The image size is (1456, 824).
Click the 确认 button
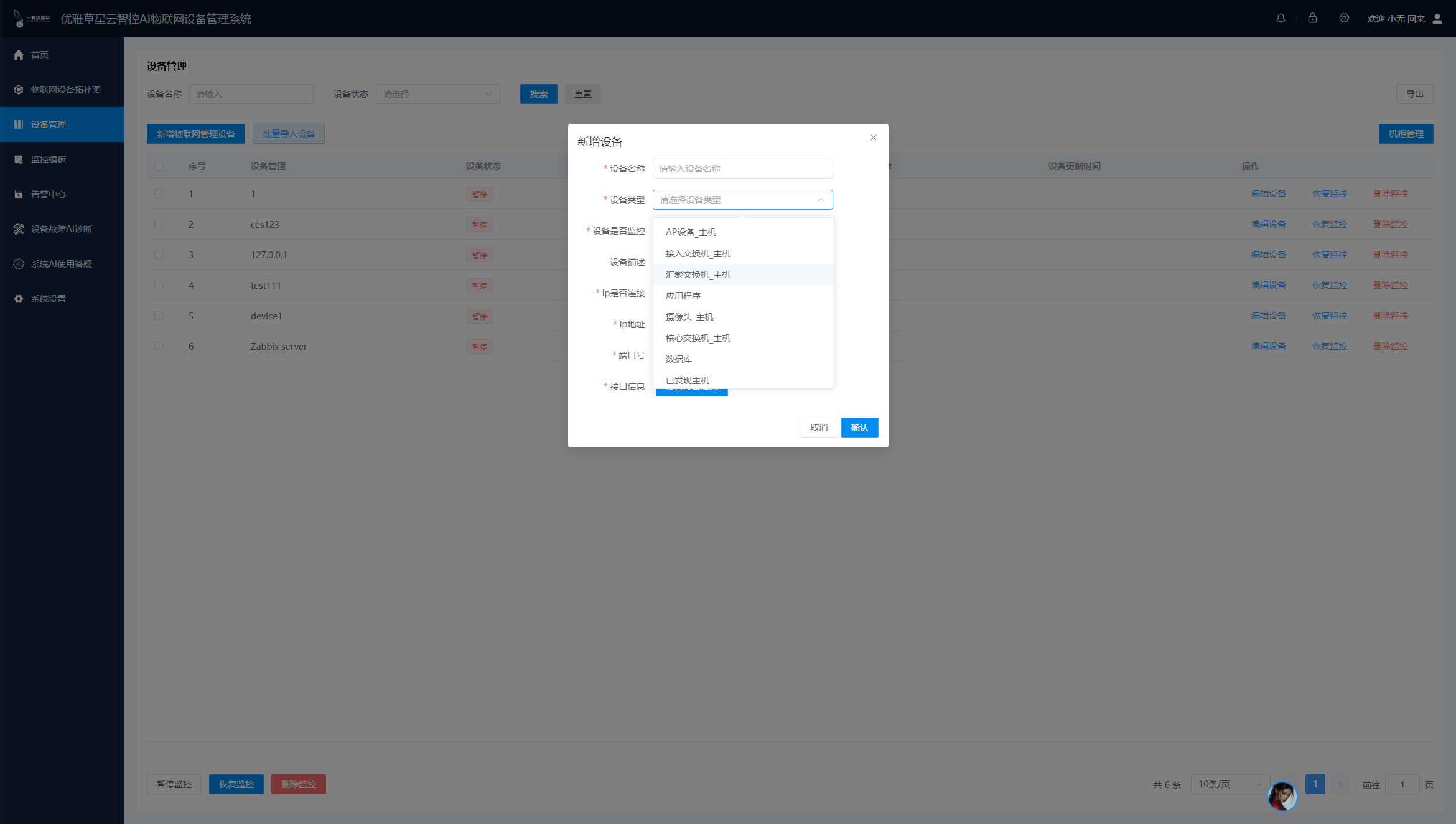coord(859,428)
